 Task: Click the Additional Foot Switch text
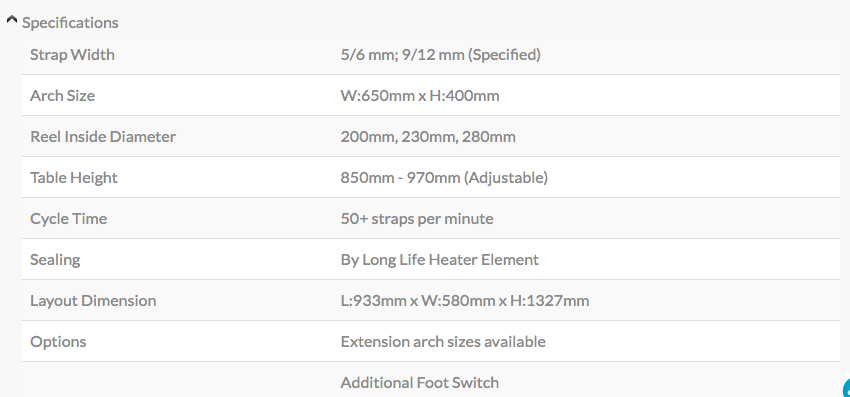coord(420,382)
